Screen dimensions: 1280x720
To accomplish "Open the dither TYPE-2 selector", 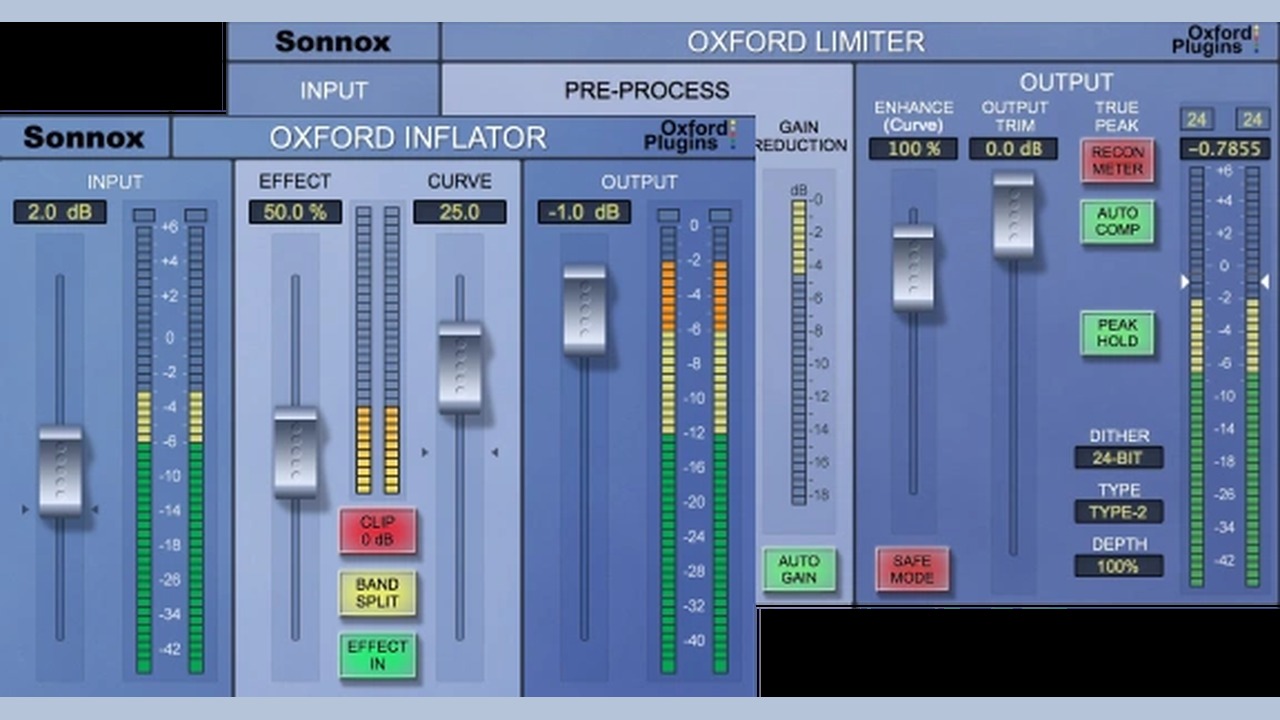I will coord(1118,512).
